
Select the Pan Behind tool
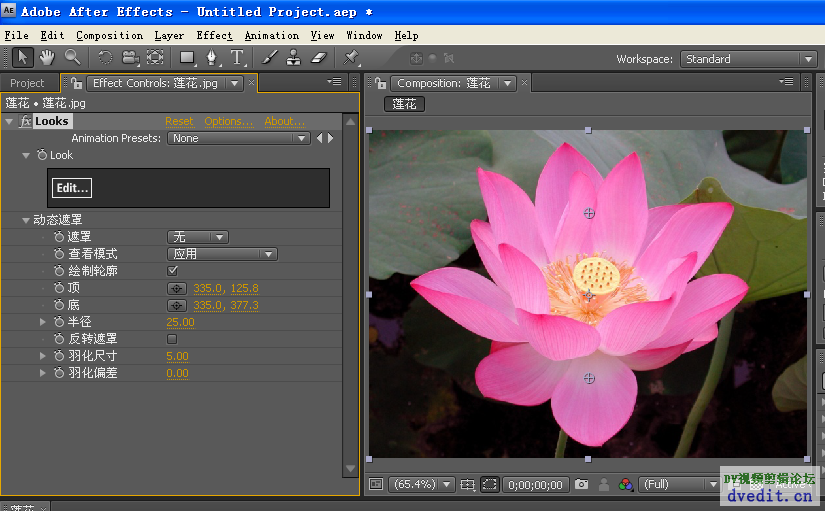pos(155,57)
